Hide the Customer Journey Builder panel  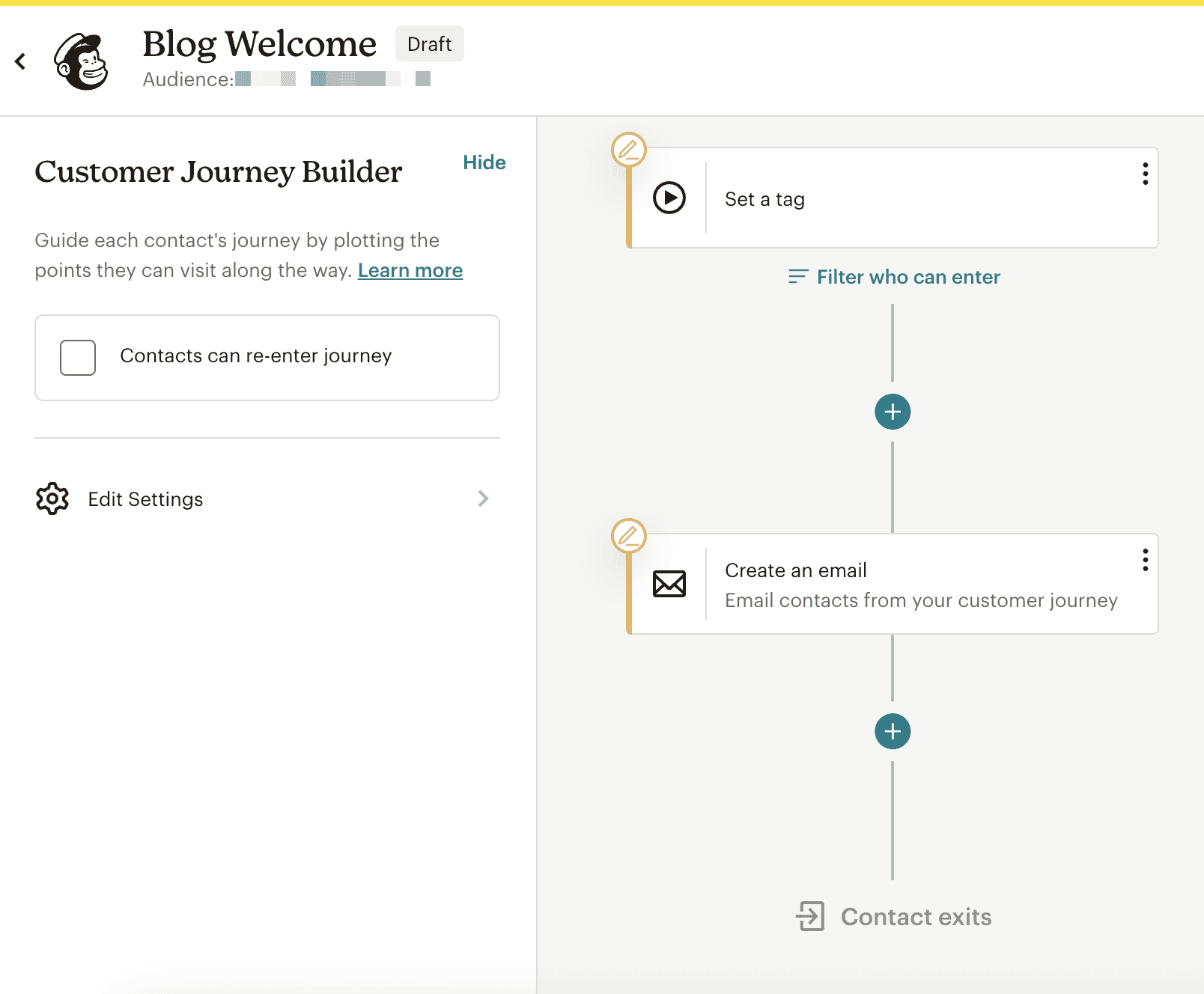[x=484, y=162]
